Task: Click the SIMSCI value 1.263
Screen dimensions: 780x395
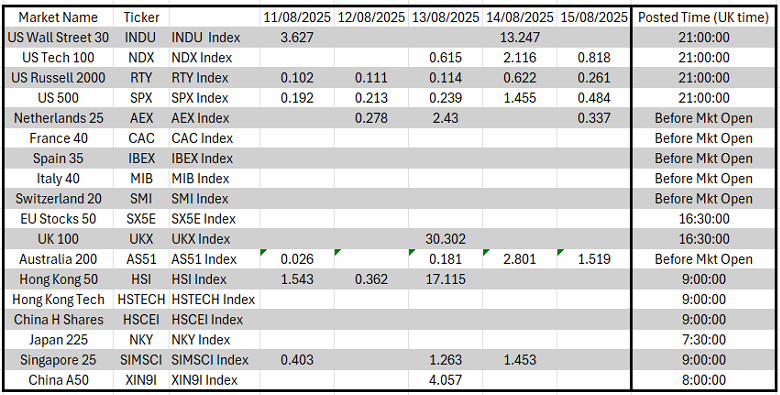Action: tap(445, 360)
